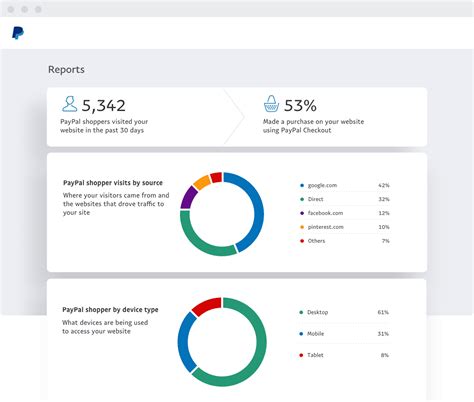Click the 31% value for Mobile
This screenshot has width=474, height=402.
point(383,334)
